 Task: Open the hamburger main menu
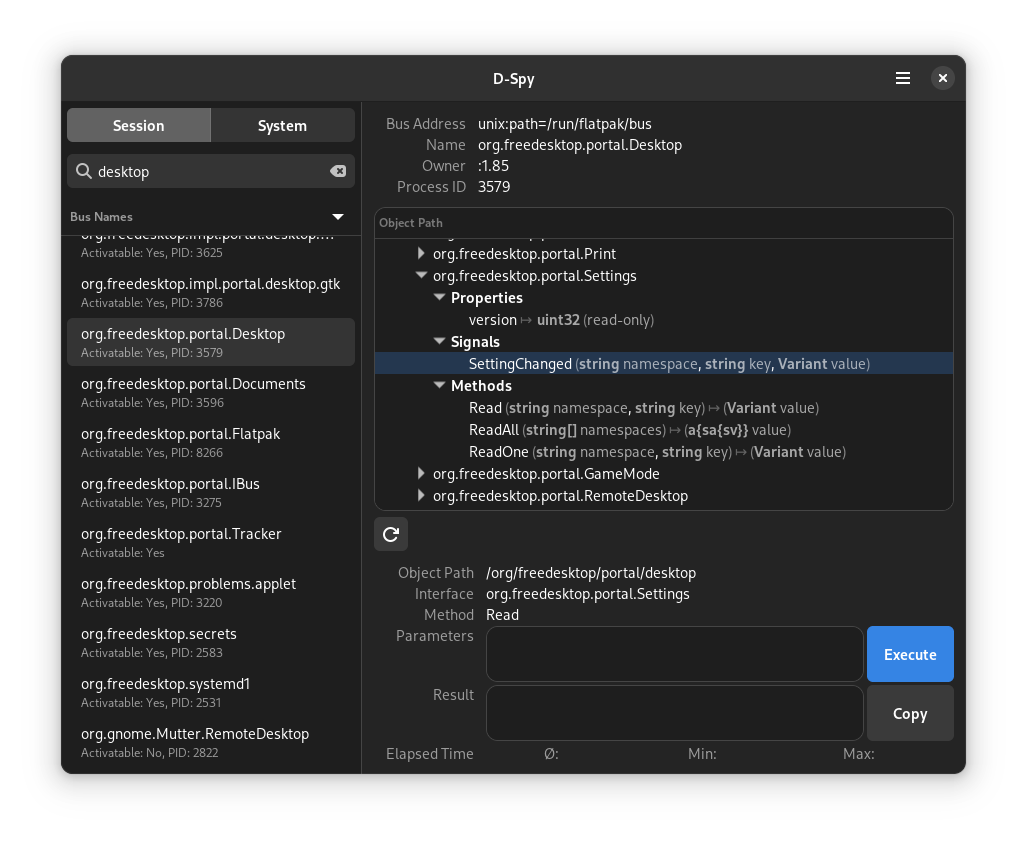pos(903,79)
